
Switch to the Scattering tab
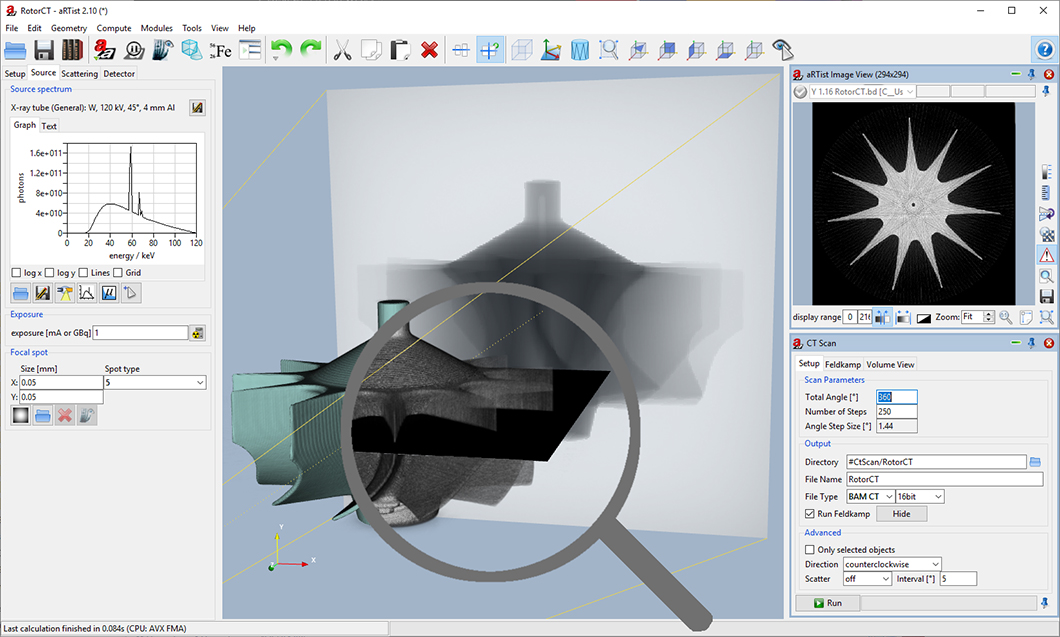click(x=80, y=73)
